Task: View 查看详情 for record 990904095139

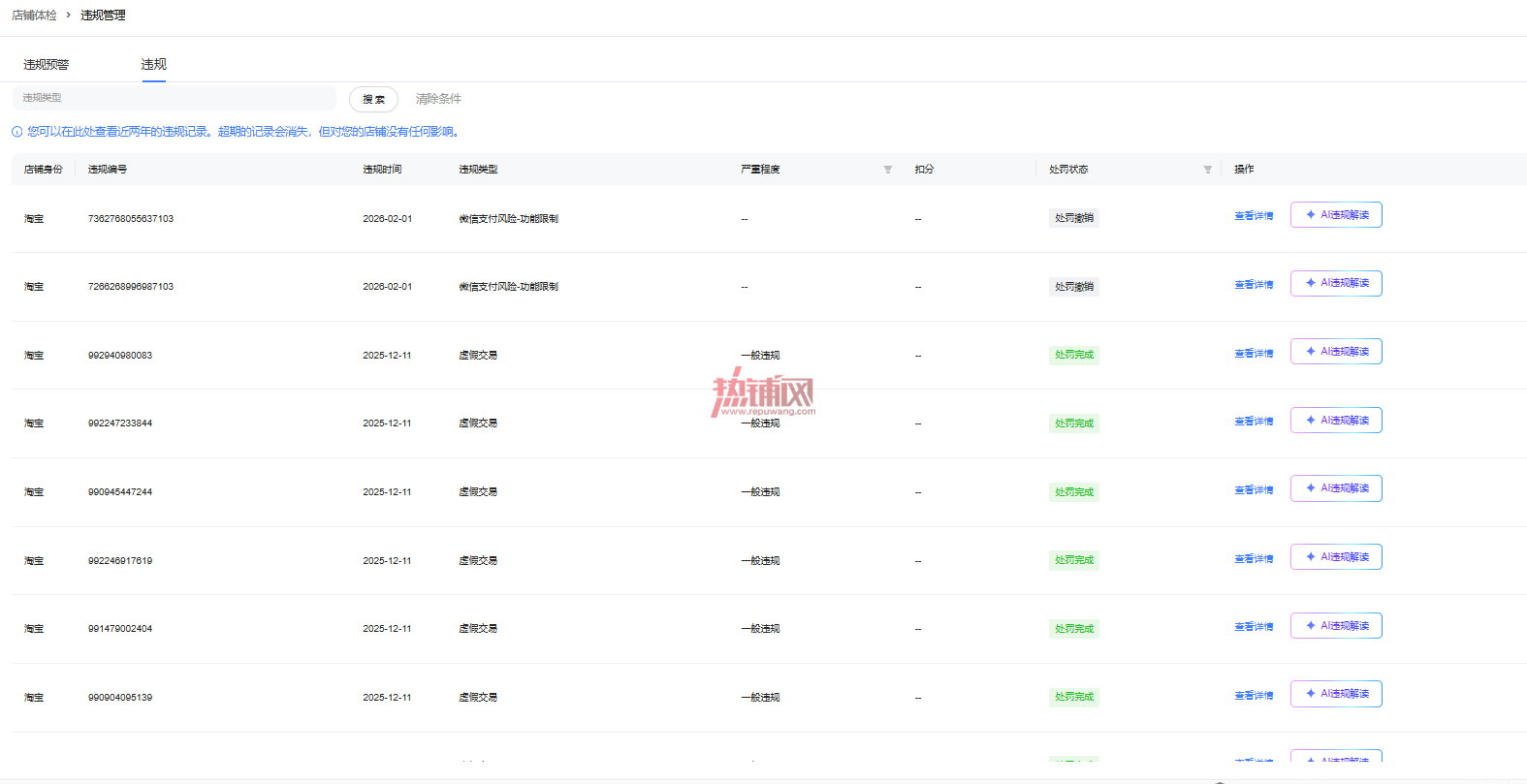Action: [1254, 696]
